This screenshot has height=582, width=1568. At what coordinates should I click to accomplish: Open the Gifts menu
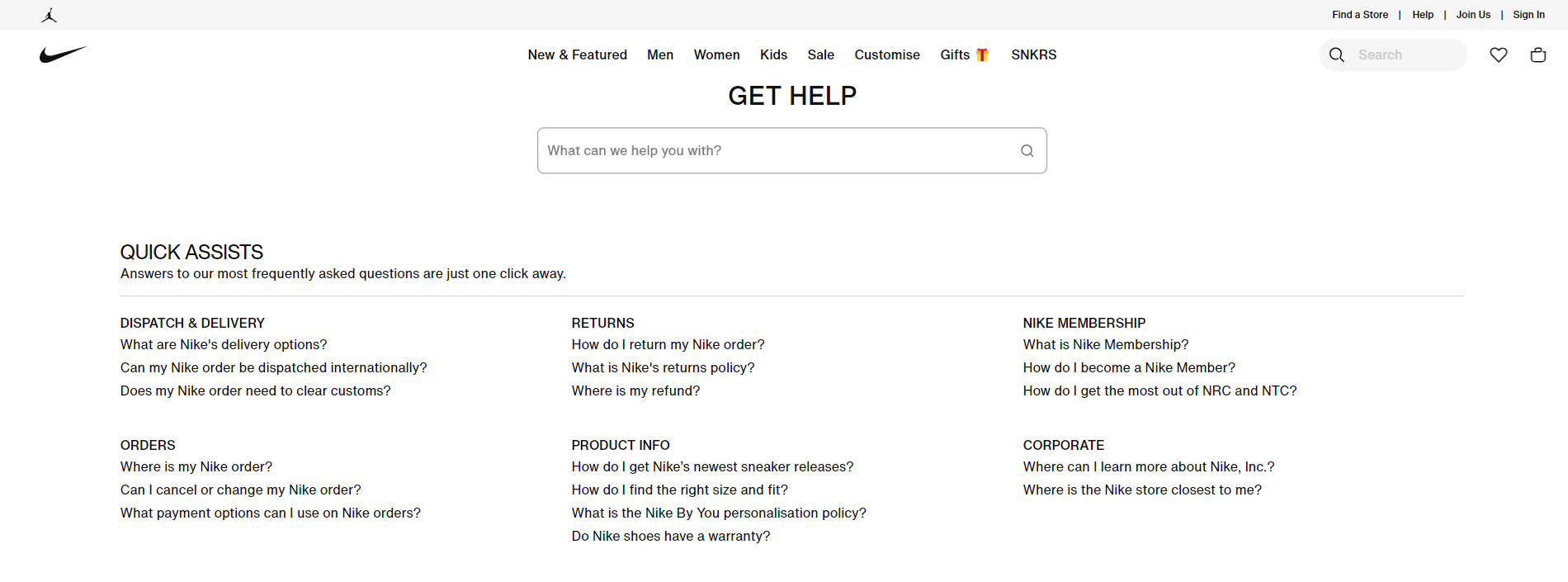click(965, 54)
